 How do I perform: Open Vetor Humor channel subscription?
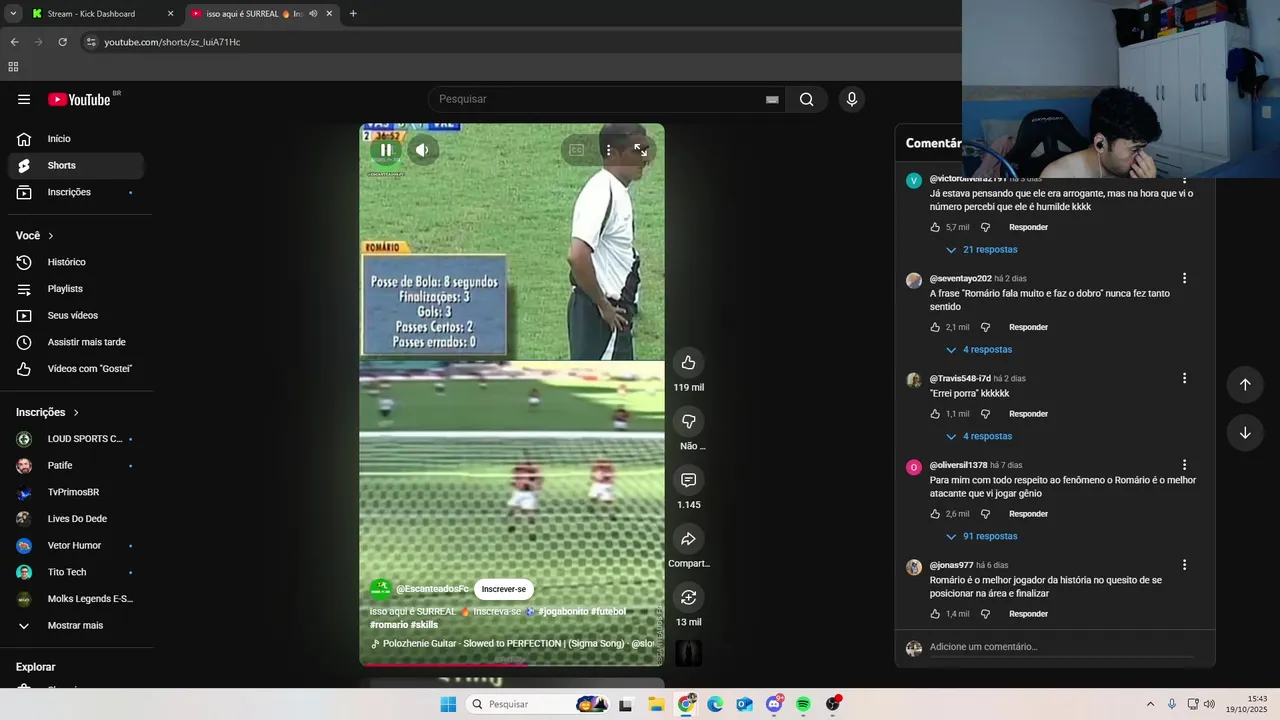point(76,545)
